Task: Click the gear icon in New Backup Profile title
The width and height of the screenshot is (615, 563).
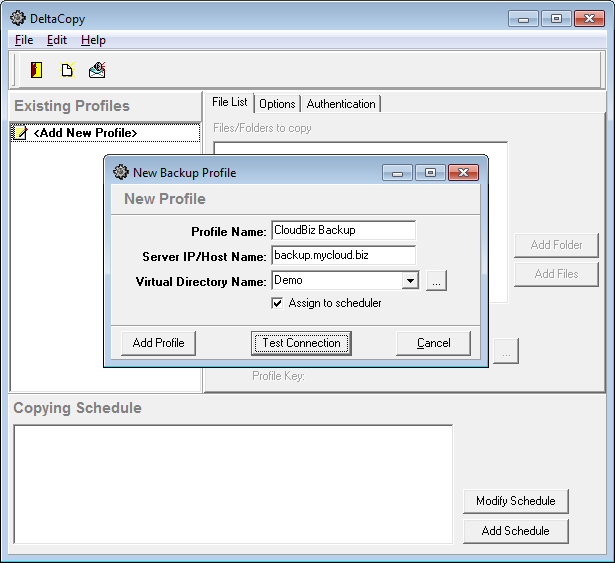Action: [x=121, y=172]
